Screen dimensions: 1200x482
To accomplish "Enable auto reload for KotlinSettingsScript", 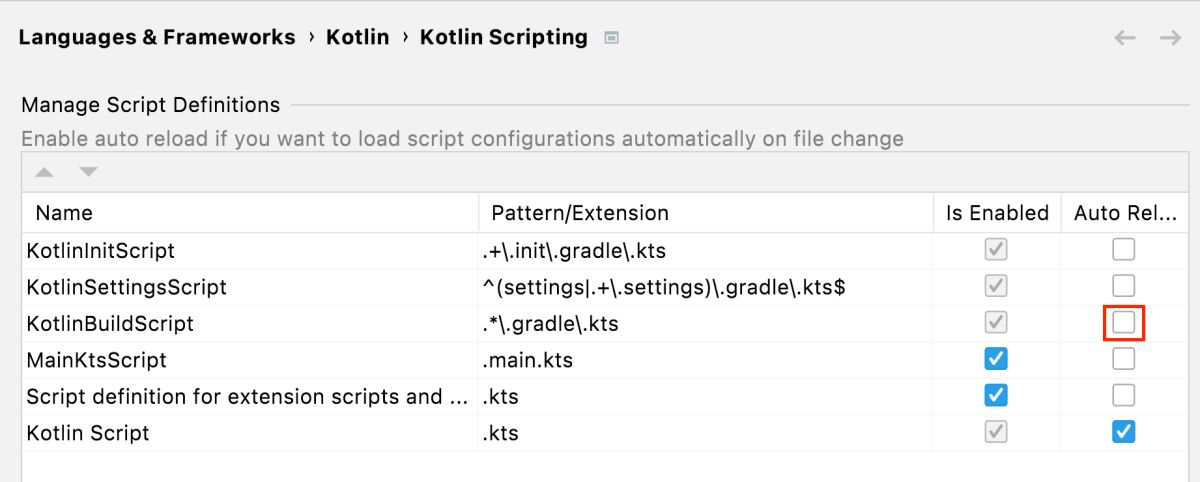I will (1124, 286).
